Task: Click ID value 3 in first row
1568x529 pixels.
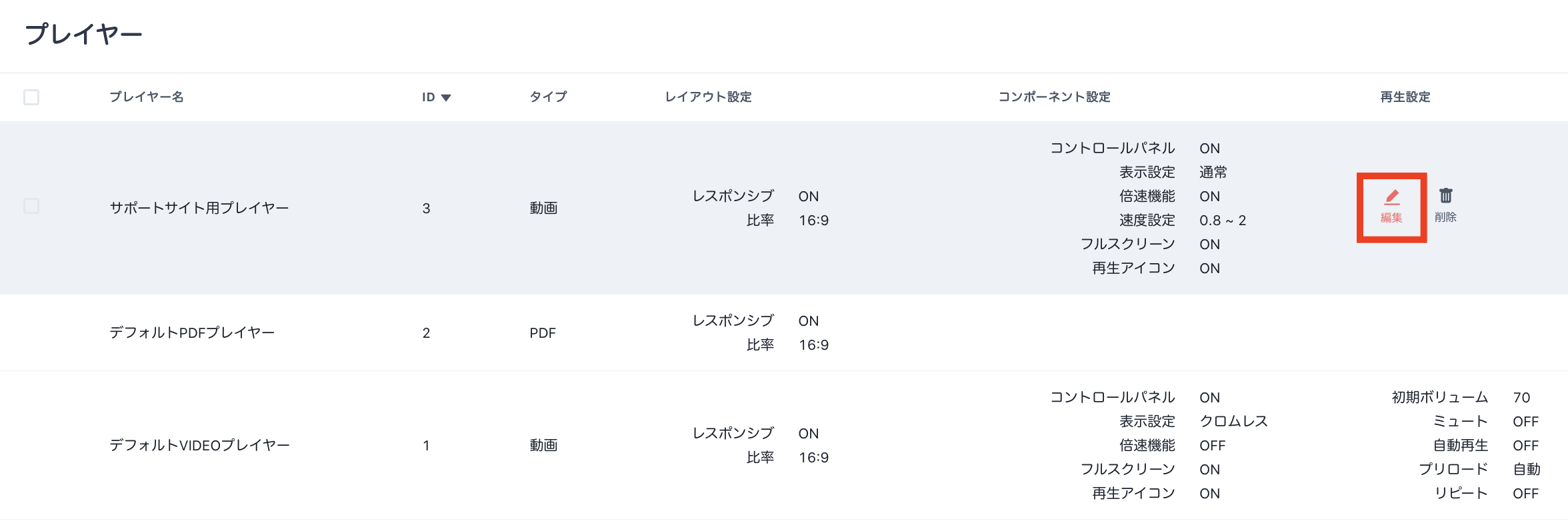Action: coord(426,209)
